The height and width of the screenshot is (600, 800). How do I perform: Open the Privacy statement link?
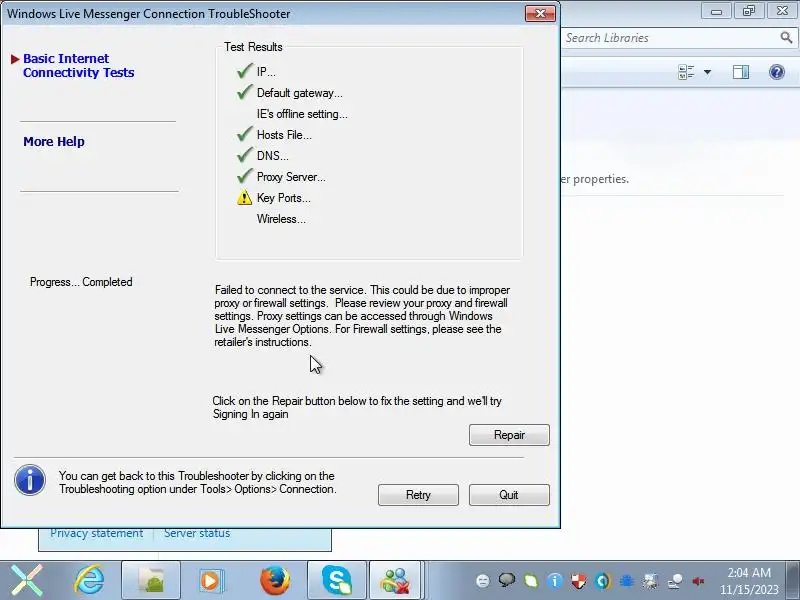96,533
